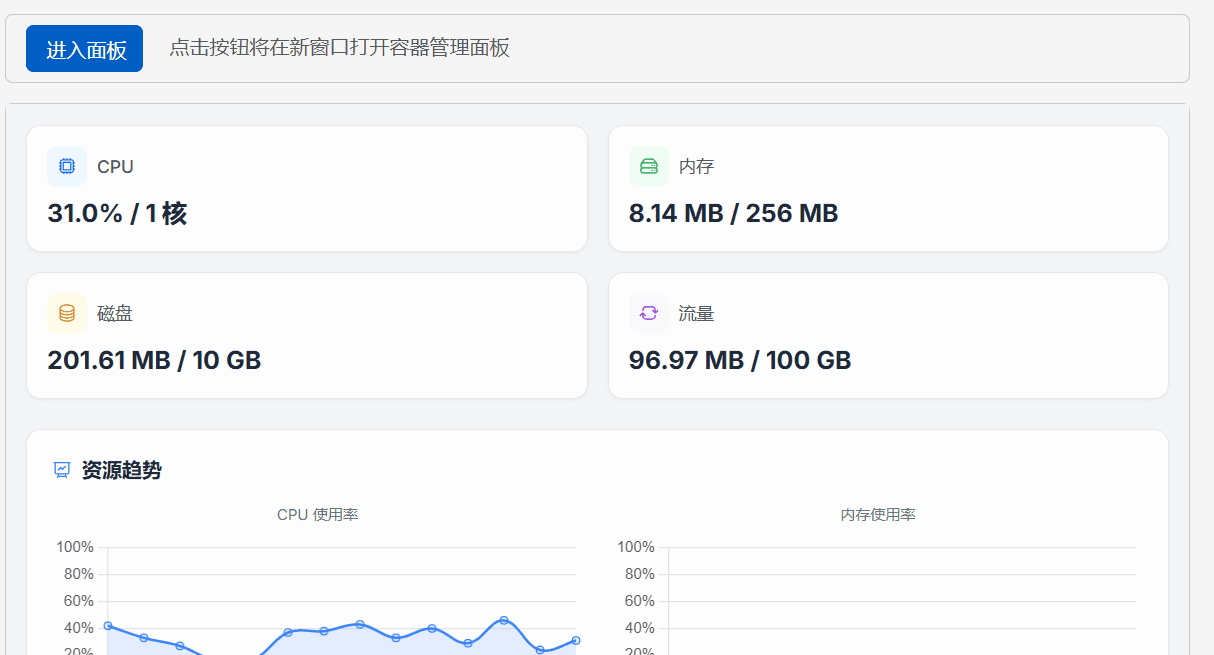This screenshot has width=1214, height=655.
Task: Click the 内存使用率 chart title
Action: point(878,515)
